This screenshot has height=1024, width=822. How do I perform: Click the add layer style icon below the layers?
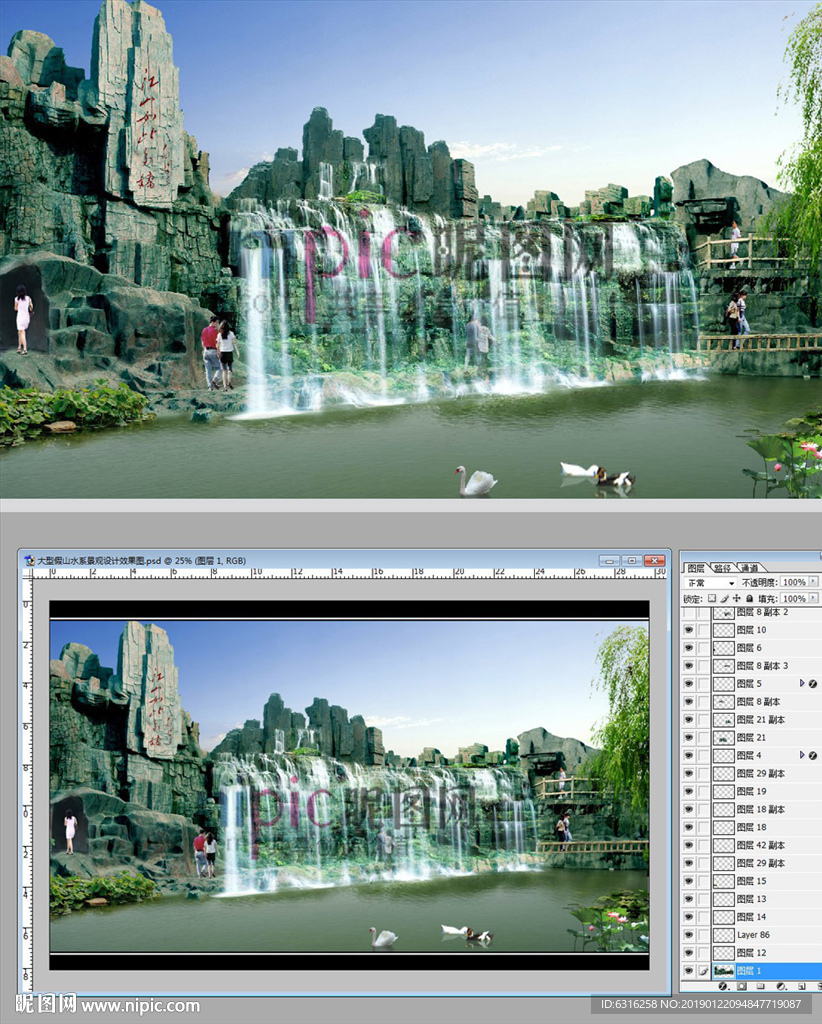[723, 986]
